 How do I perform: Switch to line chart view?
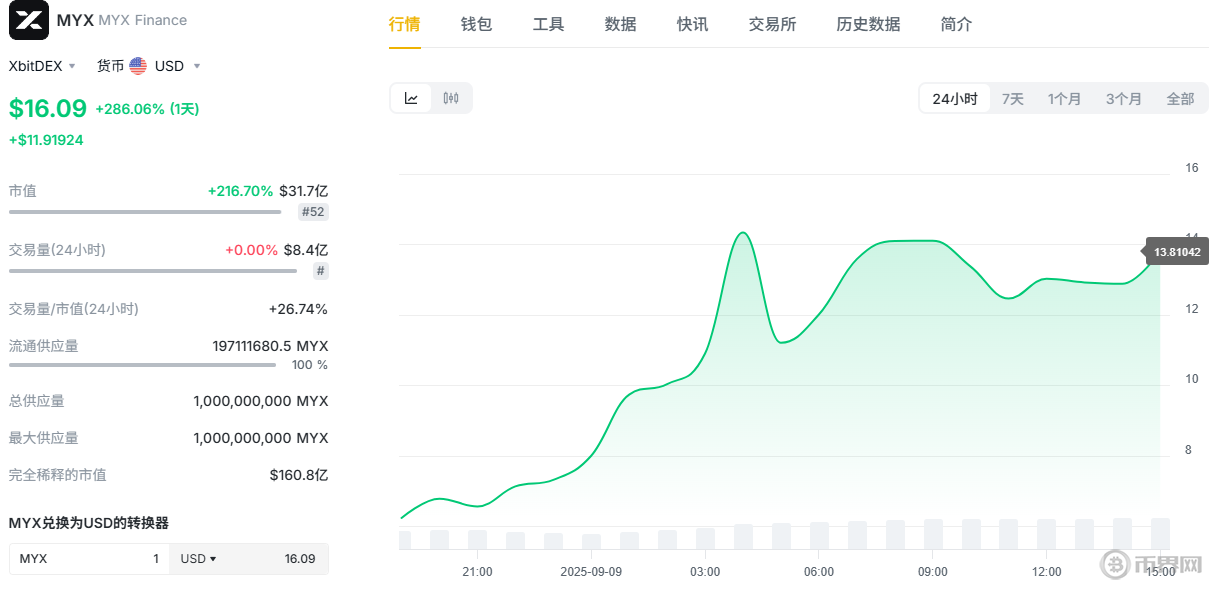pos(411,98)
